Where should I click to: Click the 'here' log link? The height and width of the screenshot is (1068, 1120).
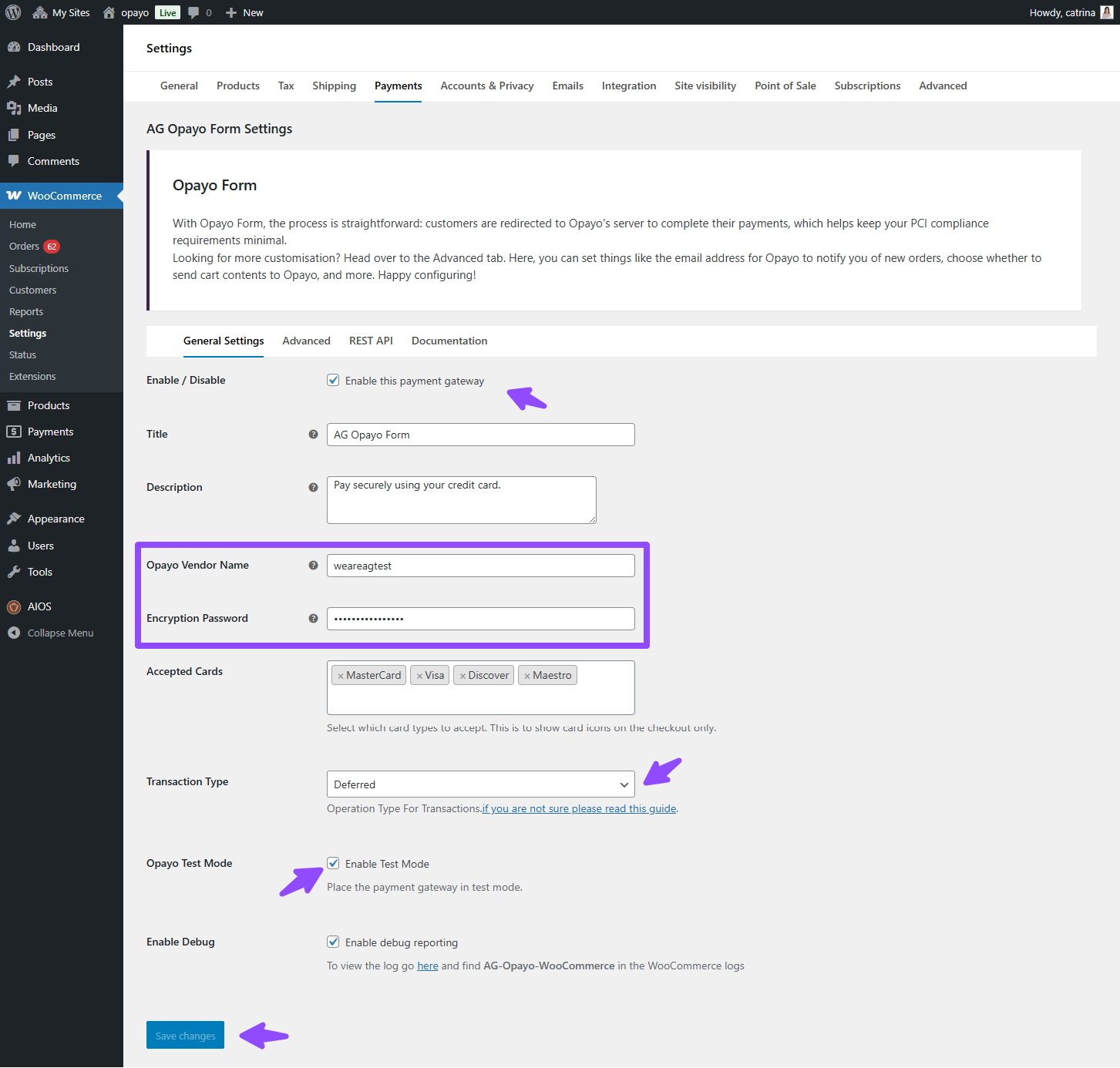pyautogui.click(x=428, y=966)
